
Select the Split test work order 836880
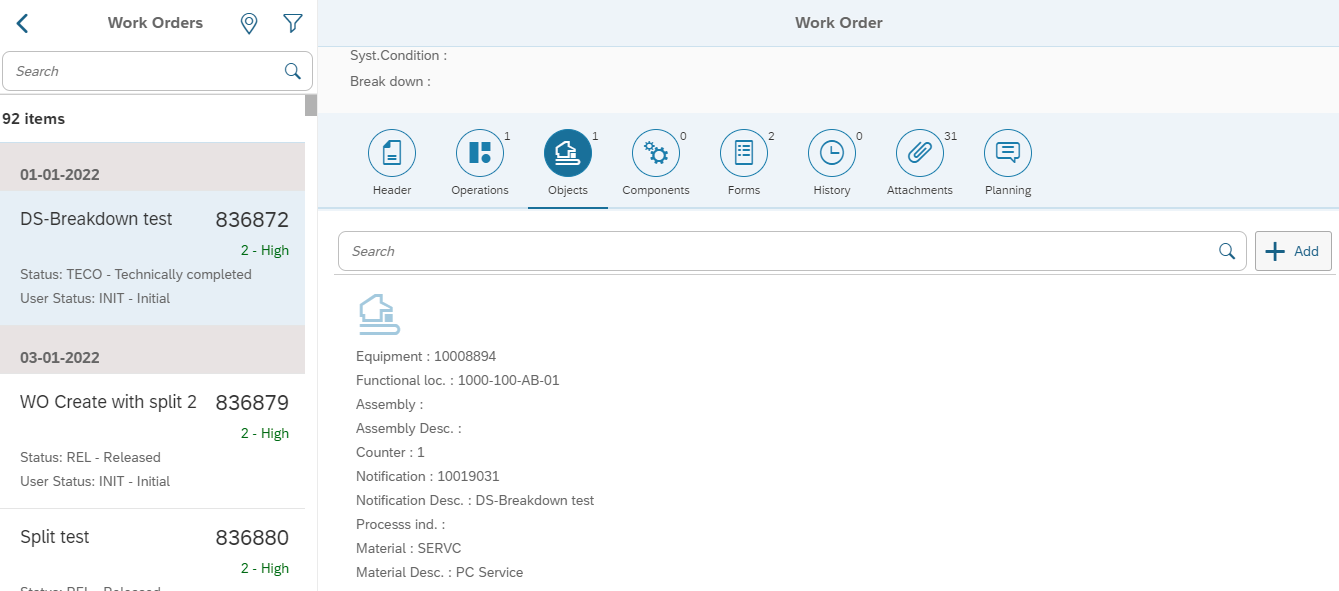click(154, 550)
